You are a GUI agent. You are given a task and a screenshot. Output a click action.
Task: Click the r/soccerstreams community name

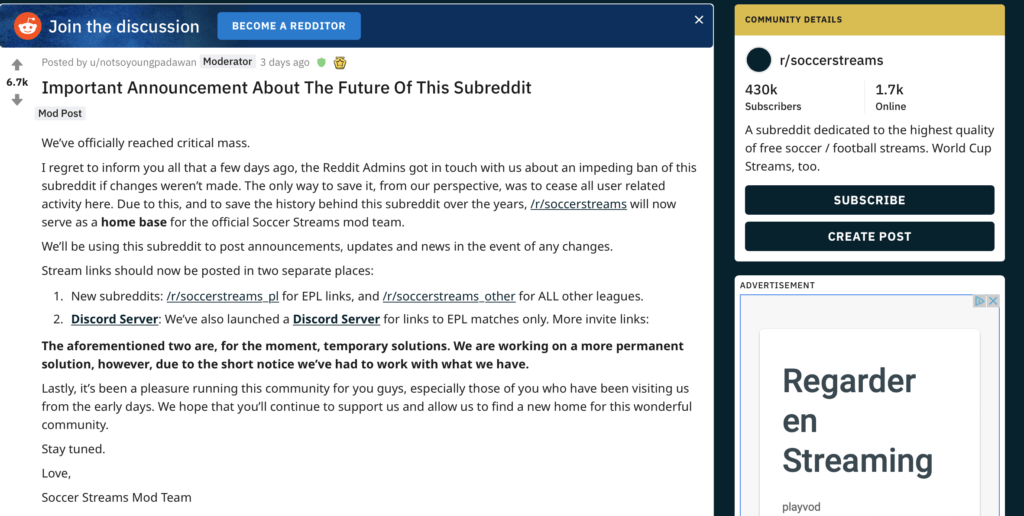[831, 60]
